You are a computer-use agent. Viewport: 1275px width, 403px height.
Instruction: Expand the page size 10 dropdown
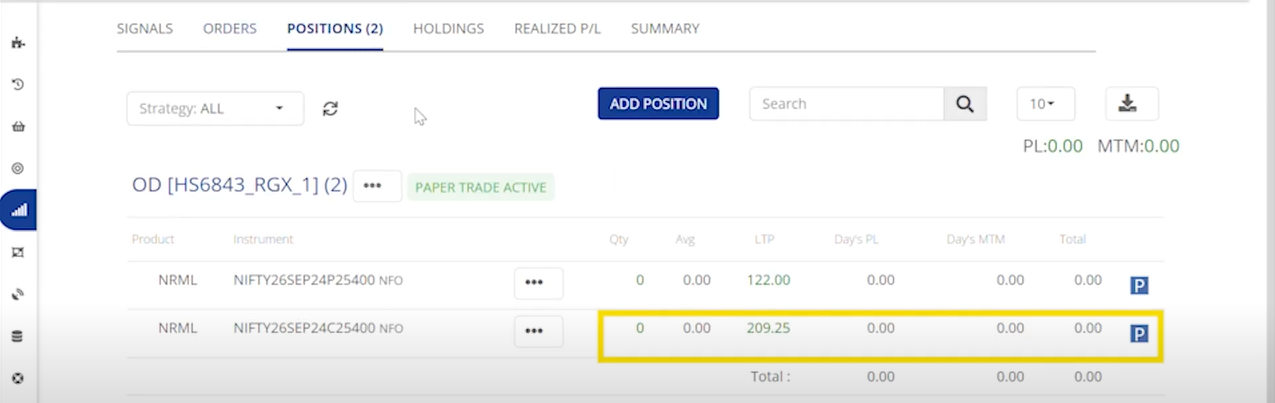pos(1045,104)
